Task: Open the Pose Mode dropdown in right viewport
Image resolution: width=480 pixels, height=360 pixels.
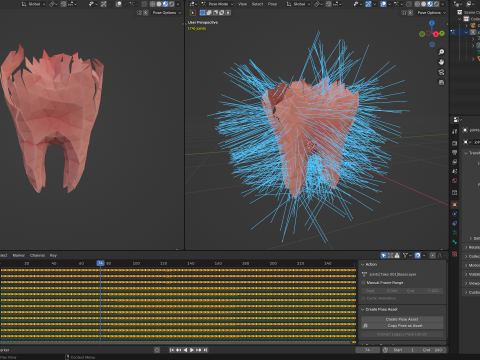Action: pos(217,4)
